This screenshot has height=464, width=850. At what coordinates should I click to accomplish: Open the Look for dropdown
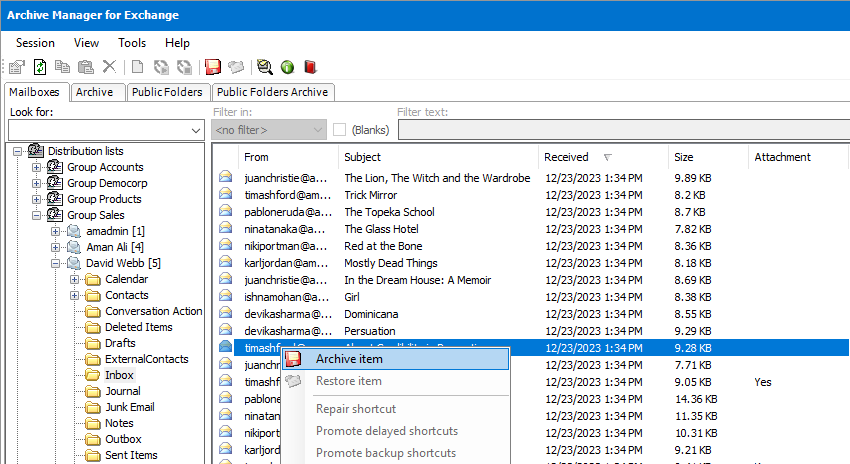pyautogui.click(x=195, y=130)
